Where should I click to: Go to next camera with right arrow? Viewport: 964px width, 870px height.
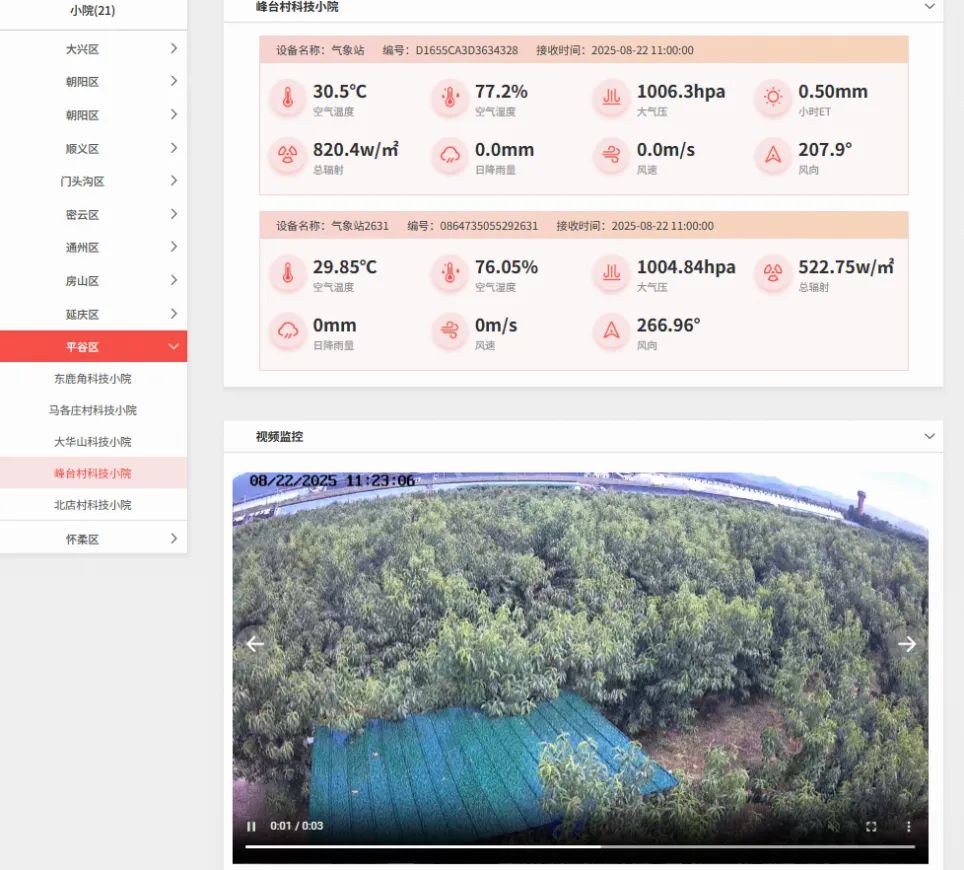tap(906, 644)
